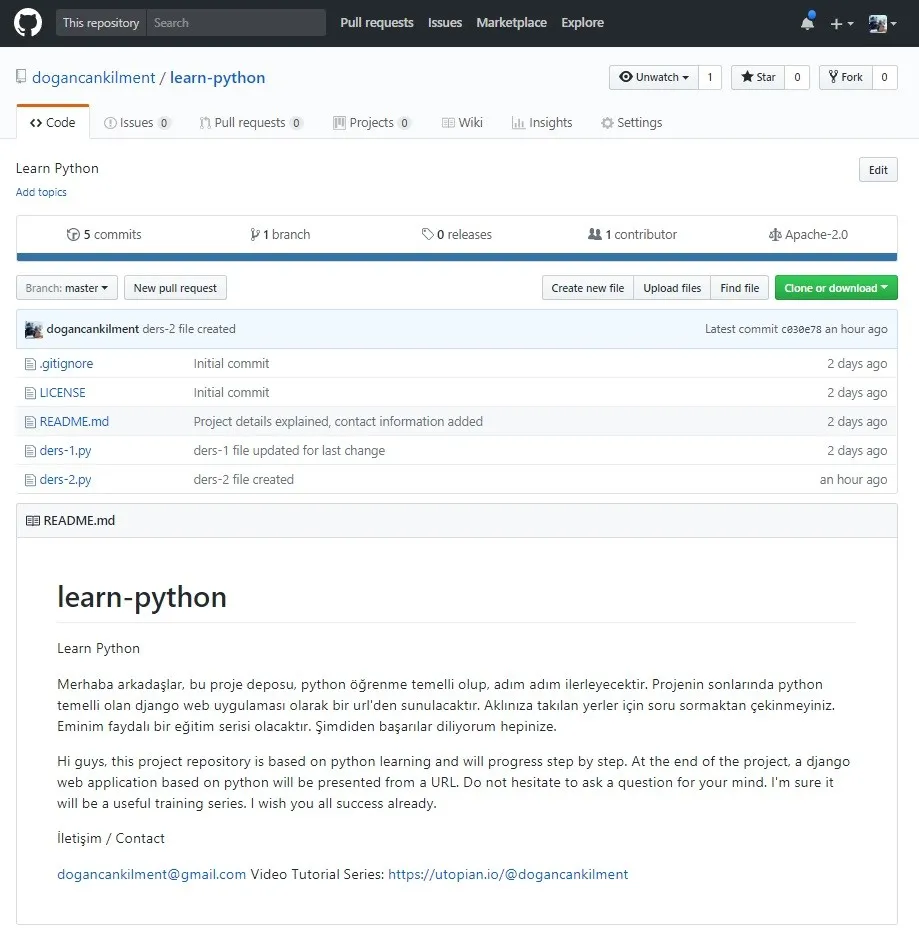Go to Marketplace

(511, 23)
